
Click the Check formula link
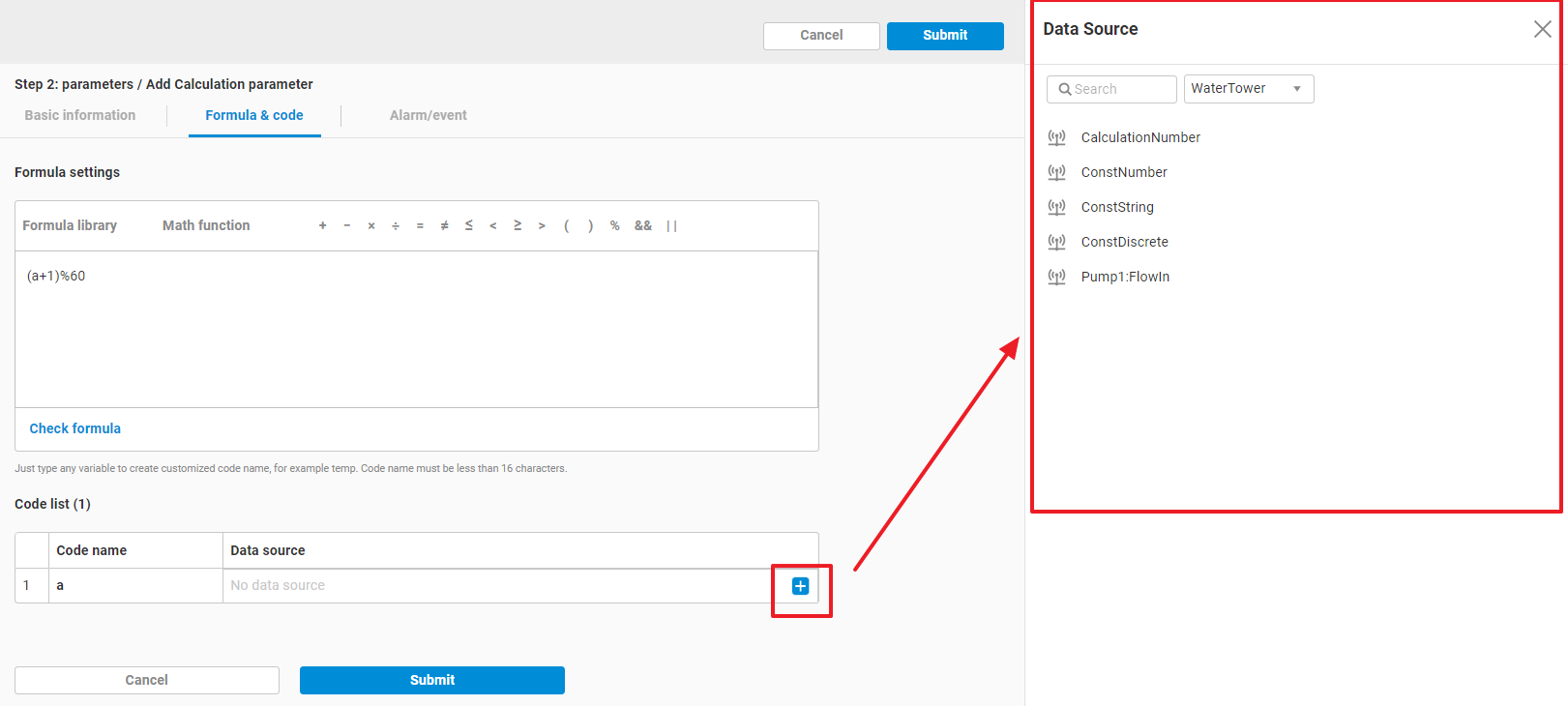[75, 428]
